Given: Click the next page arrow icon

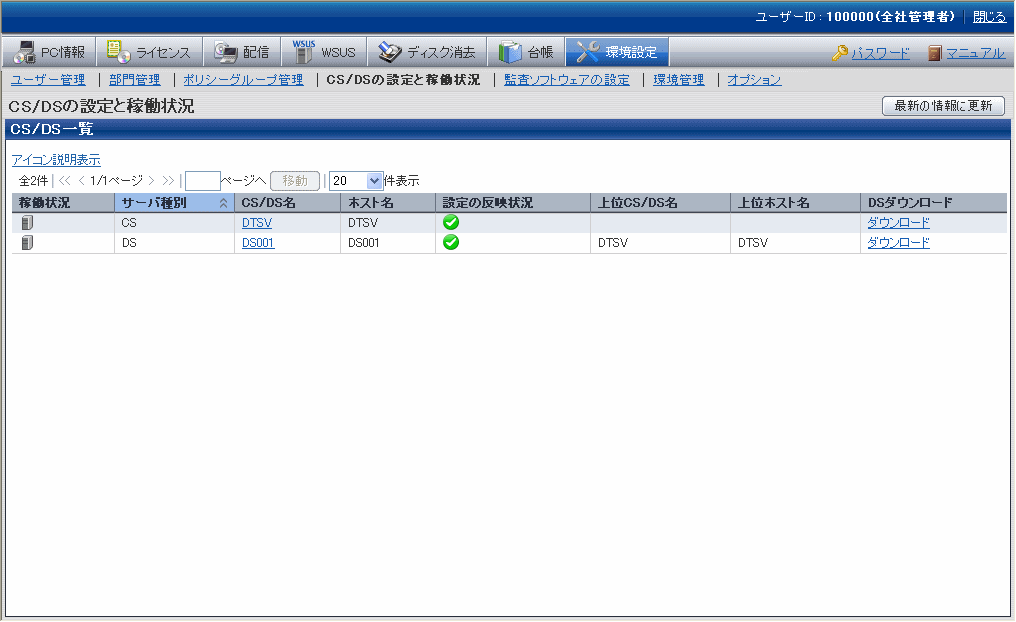Looking at the screenshot, I should 151,181.
